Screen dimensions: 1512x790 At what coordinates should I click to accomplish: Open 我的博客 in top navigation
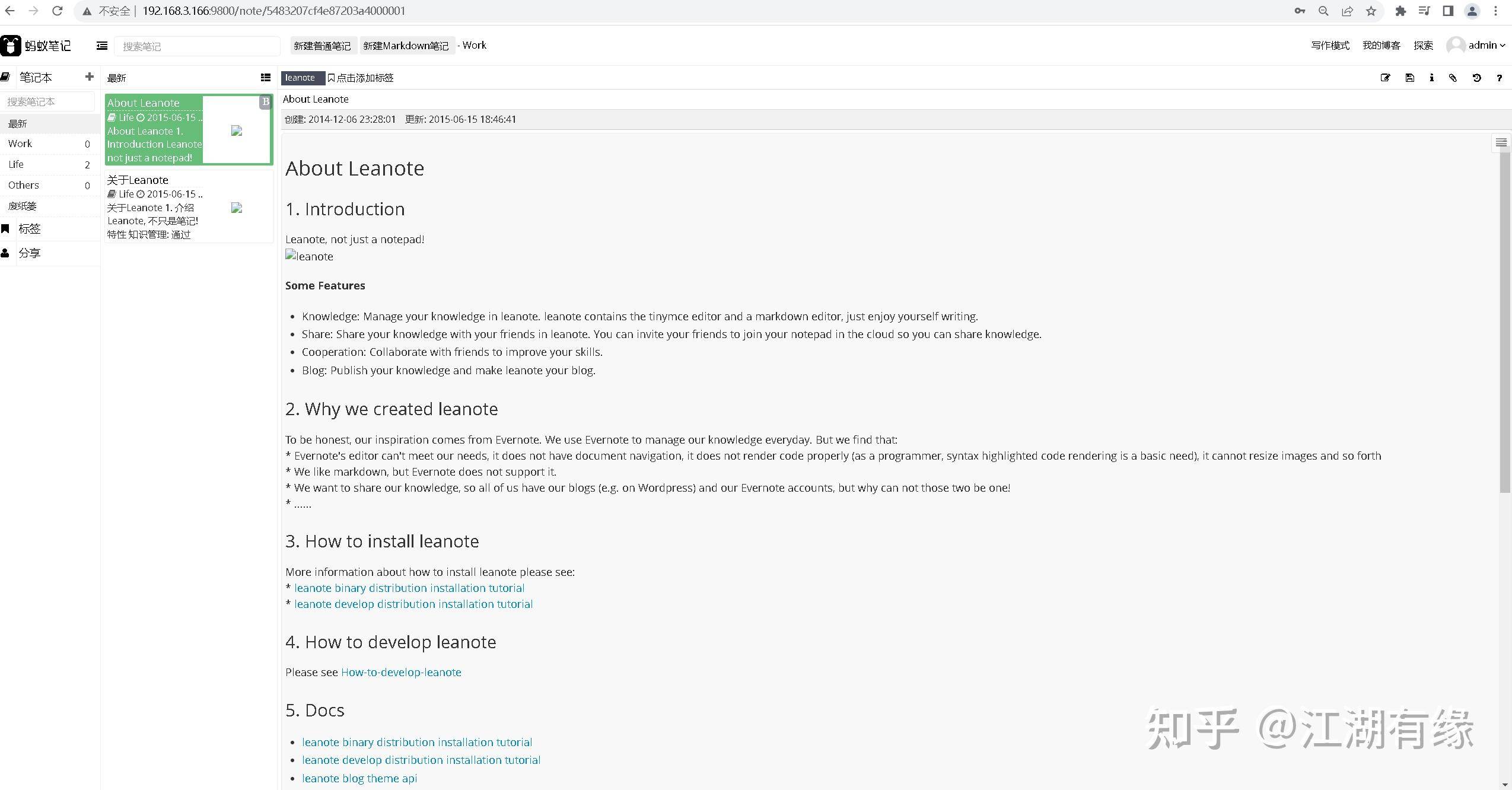pos(1381,45)
